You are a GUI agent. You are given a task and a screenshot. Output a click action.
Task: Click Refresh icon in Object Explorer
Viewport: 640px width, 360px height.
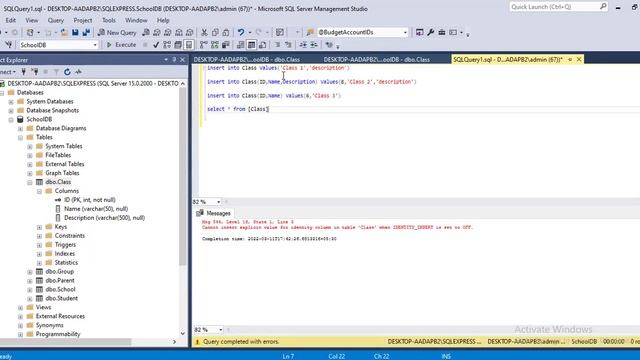[67, 72]
